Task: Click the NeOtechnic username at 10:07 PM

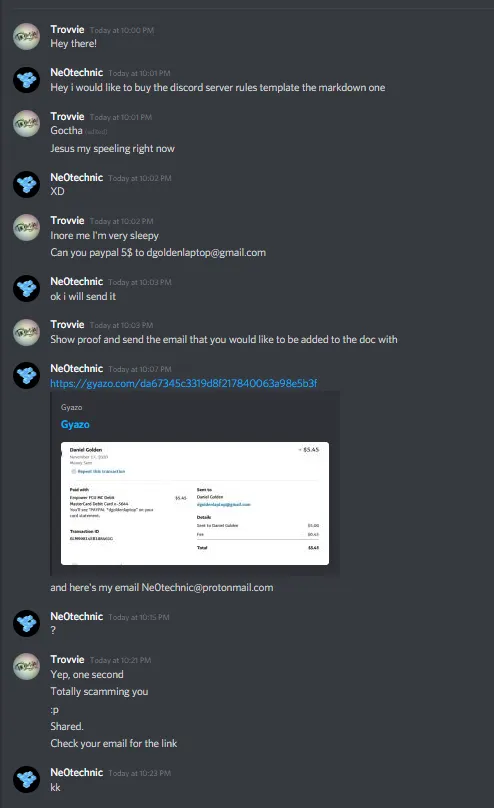Action: pyautogui.click(x=76, y=368)
